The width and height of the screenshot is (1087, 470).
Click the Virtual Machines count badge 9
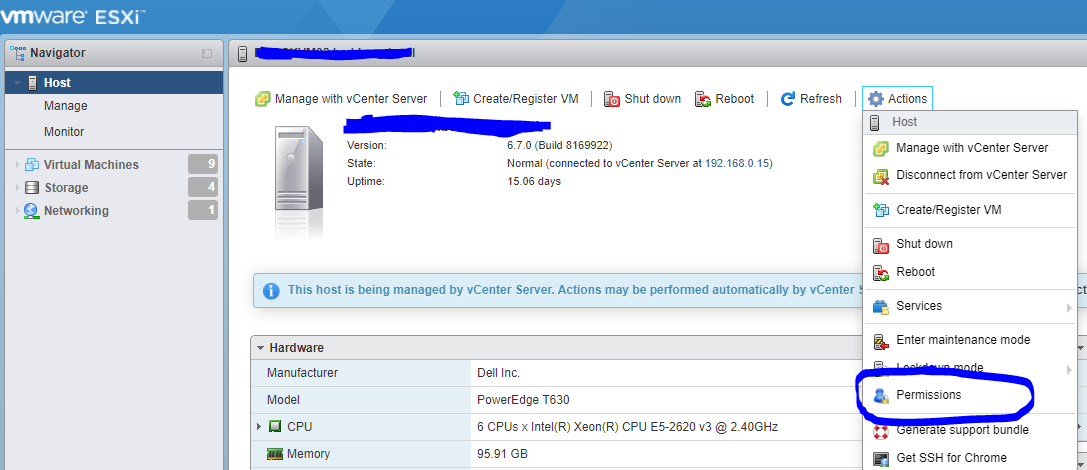(203, 164)
